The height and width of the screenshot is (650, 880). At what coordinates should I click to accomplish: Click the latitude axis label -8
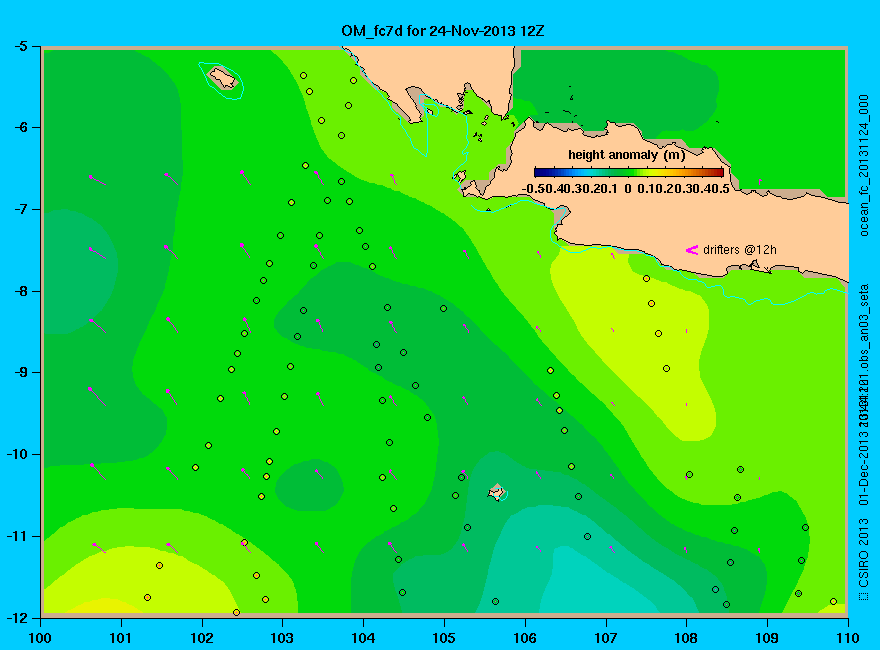coord(20,291)
